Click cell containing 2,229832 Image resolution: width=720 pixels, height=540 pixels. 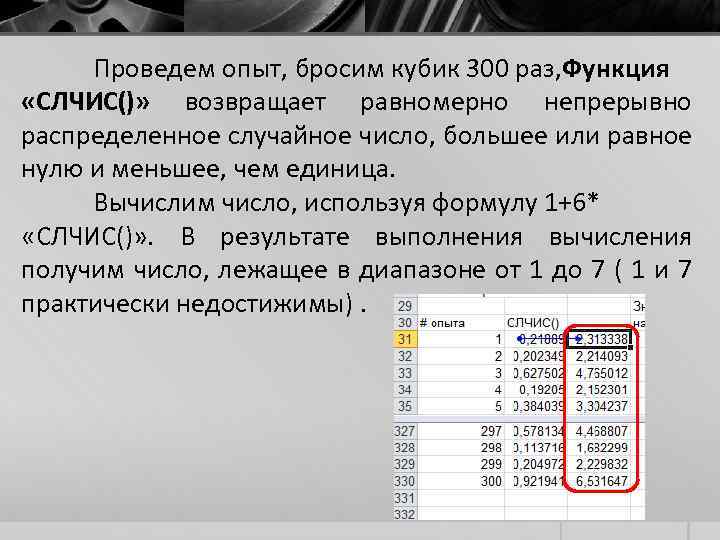[x=600, y=464]
